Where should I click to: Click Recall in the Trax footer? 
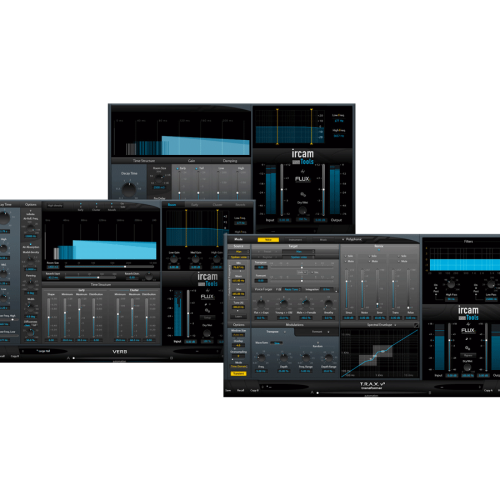click(240, 390)
